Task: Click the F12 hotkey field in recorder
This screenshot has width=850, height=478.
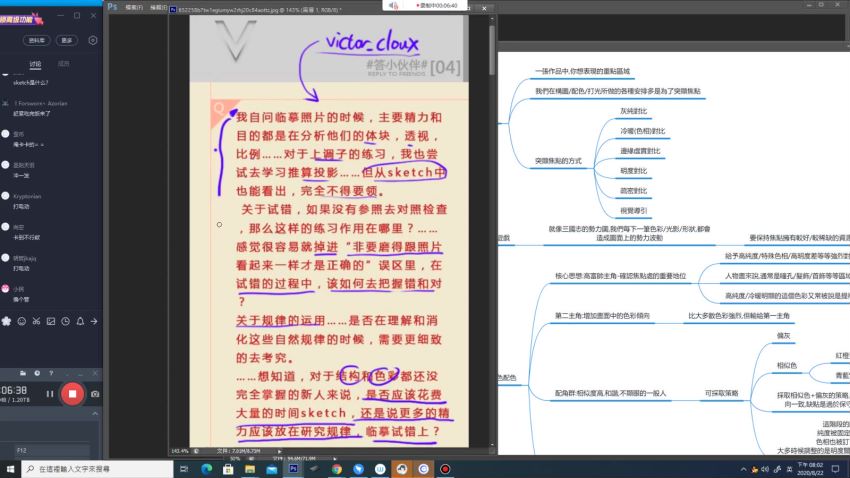Action: coord(52,450)
